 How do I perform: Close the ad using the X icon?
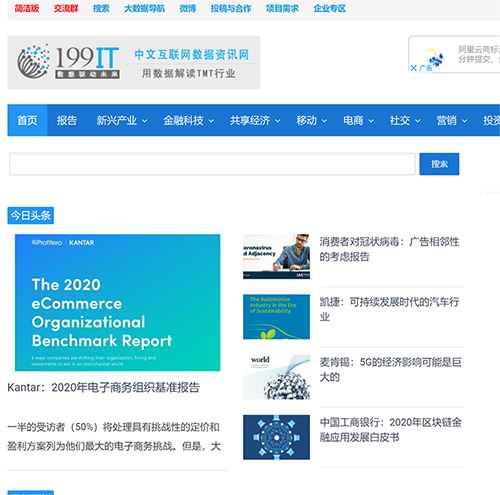(x=414, y=68)
